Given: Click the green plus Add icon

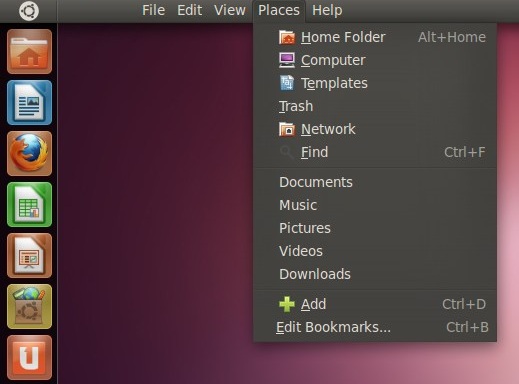Looking at the screenshot, I should (x=287, y=304).
